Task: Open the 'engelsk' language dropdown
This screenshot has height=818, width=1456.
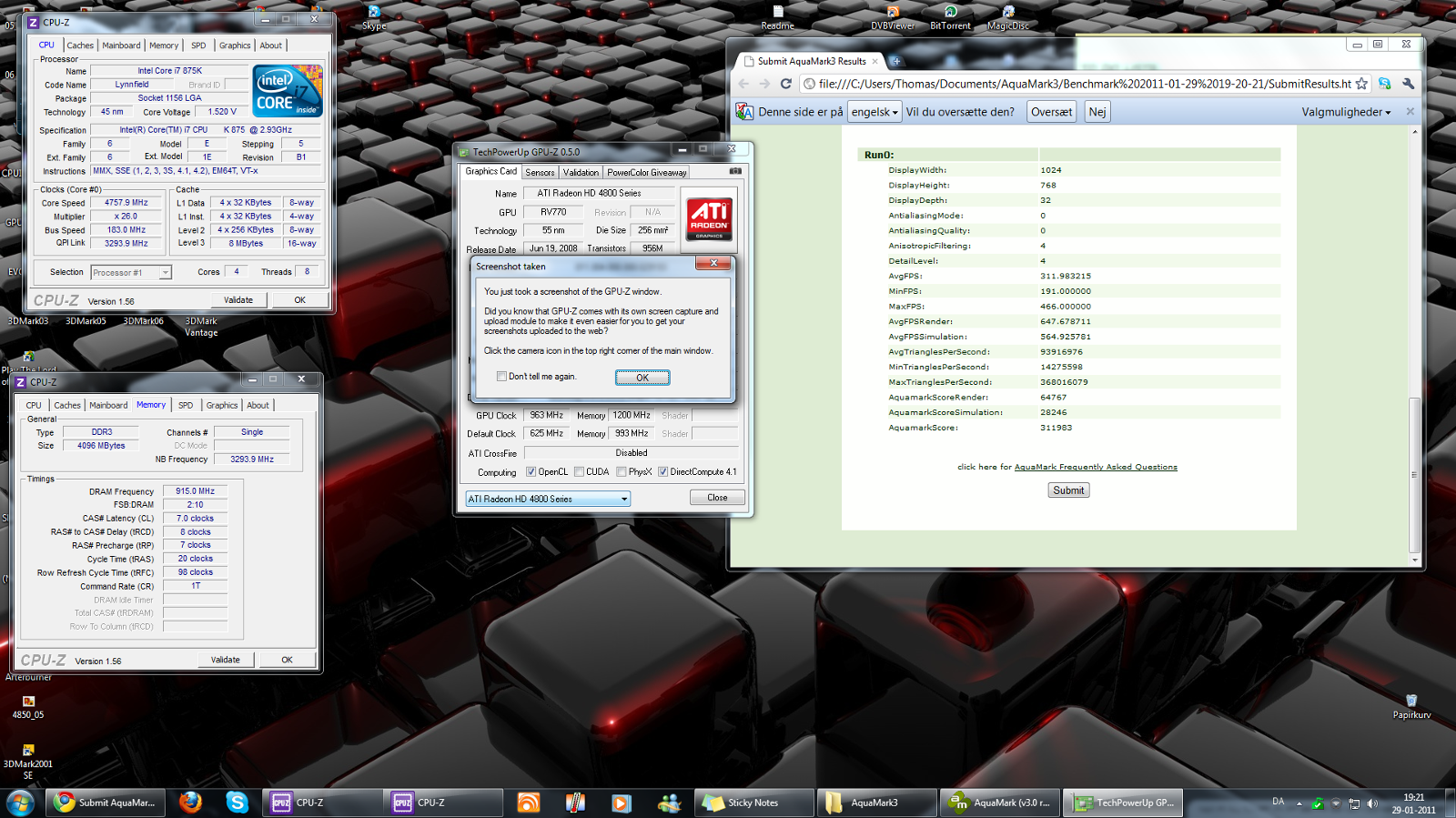Action: [x=875, y=112]
